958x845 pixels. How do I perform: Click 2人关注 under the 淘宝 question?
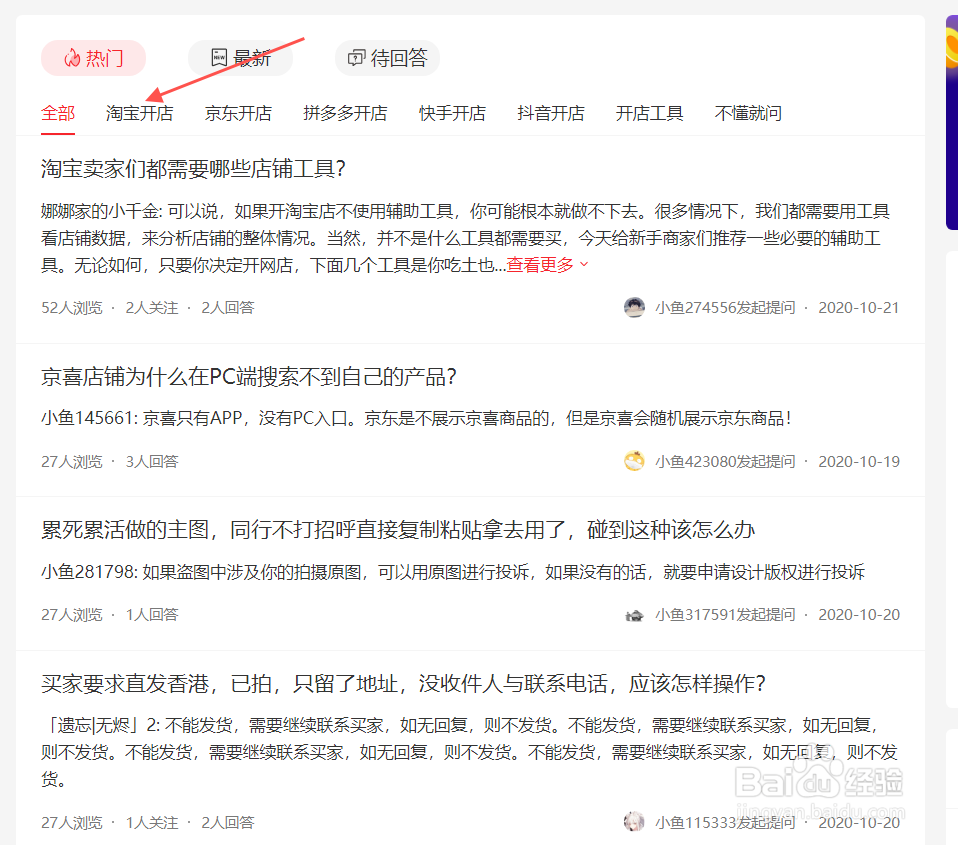(152, 307)
